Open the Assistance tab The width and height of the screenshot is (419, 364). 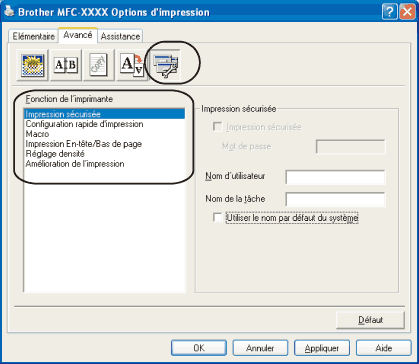tap(120, 37)
